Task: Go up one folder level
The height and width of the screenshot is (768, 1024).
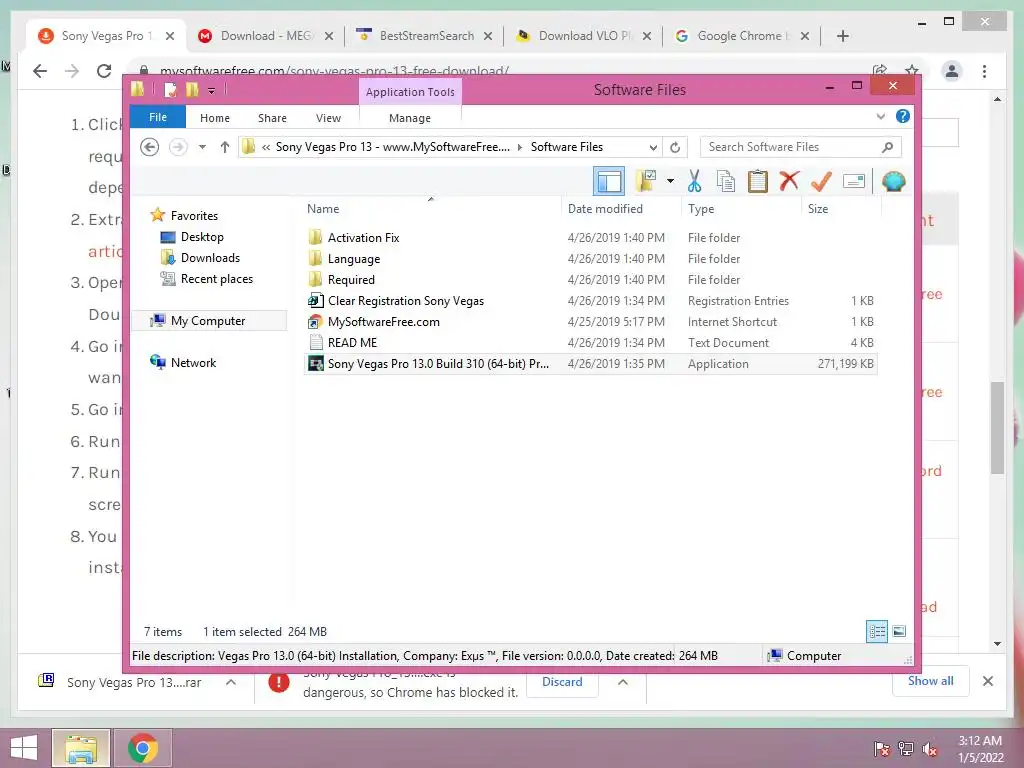Action: pyautogui.click(x=225, y=147)
